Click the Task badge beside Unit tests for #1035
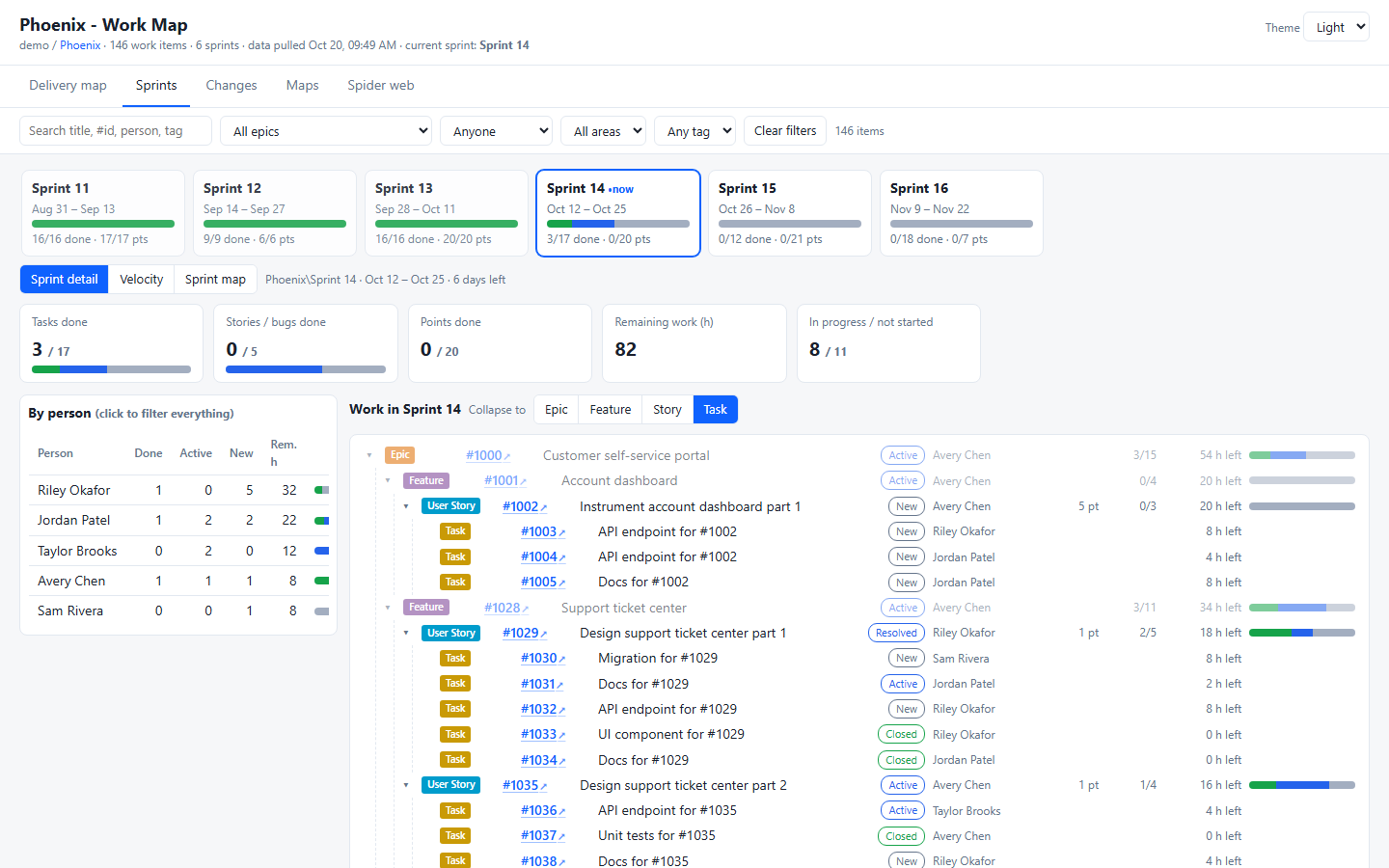 [455, 836]
